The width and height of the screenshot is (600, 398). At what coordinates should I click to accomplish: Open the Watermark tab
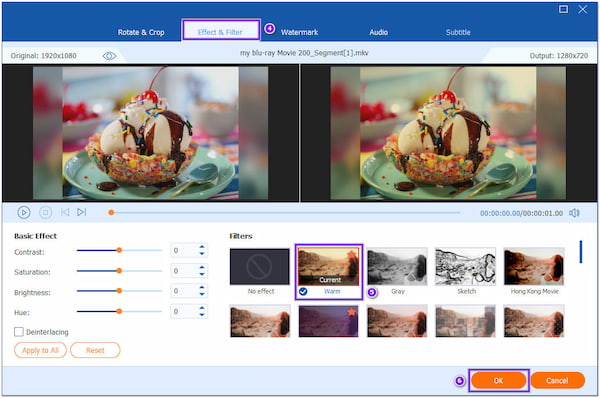coord(299,32)
